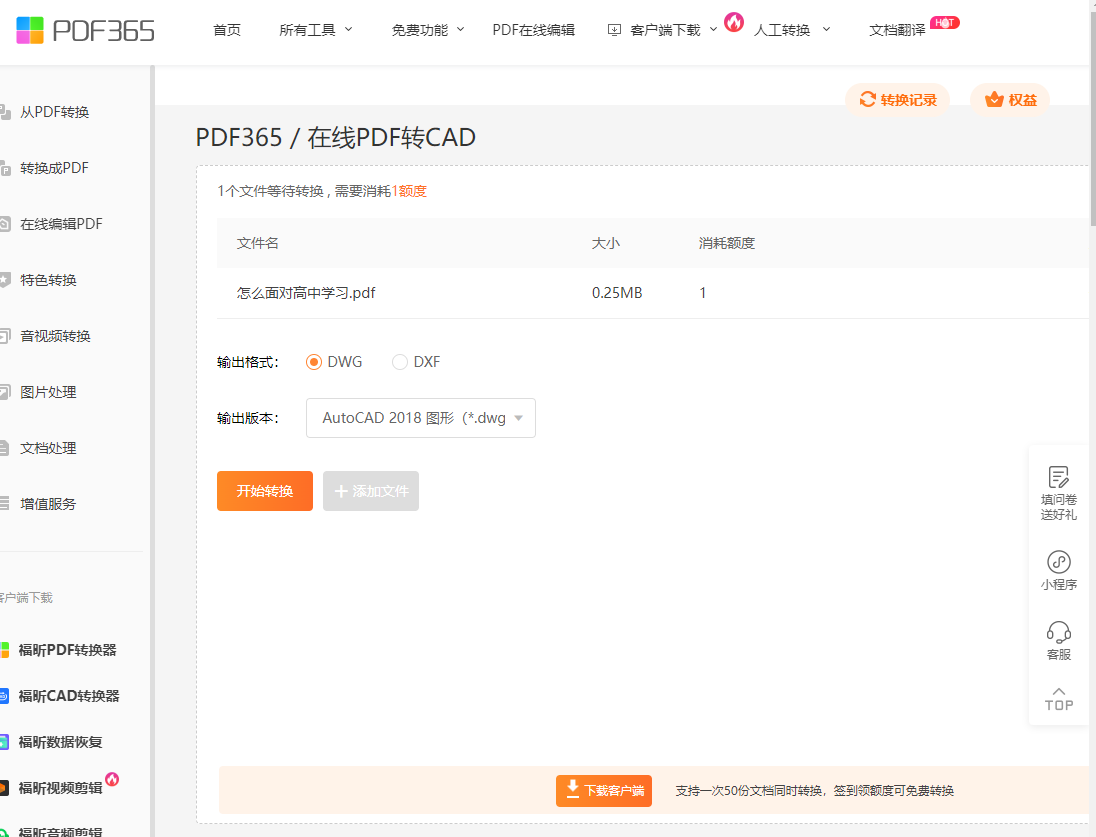Image resolution: width=1096 pixels, height=837 pixels.
Task: Go to 首页 home
Action: point(226,30)
